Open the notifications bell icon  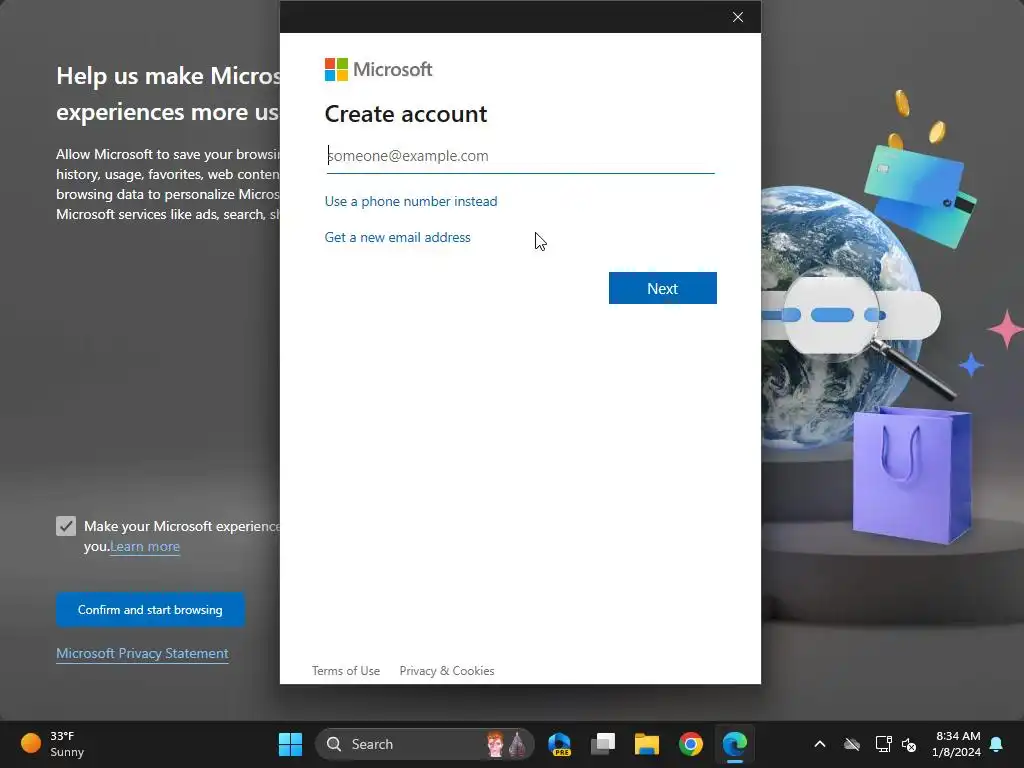tap(997, 744)
